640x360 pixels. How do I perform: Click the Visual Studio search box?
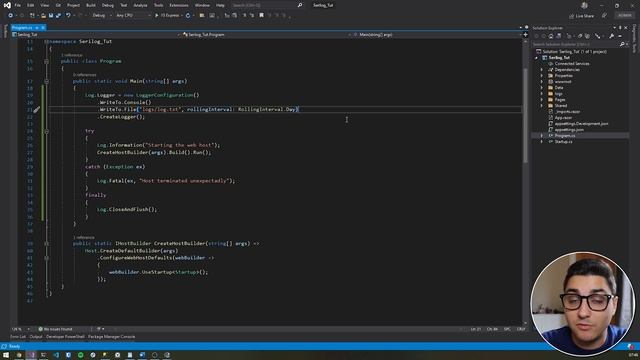point(267,5)
